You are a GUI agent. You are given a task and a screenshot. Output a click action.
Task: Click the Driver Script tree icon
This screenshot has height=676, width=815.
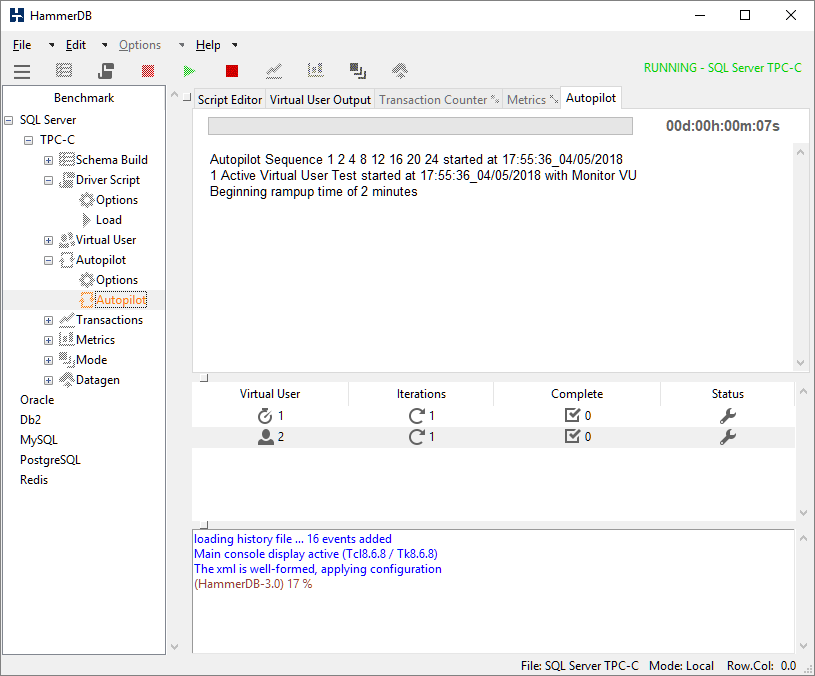click(67, 180)
